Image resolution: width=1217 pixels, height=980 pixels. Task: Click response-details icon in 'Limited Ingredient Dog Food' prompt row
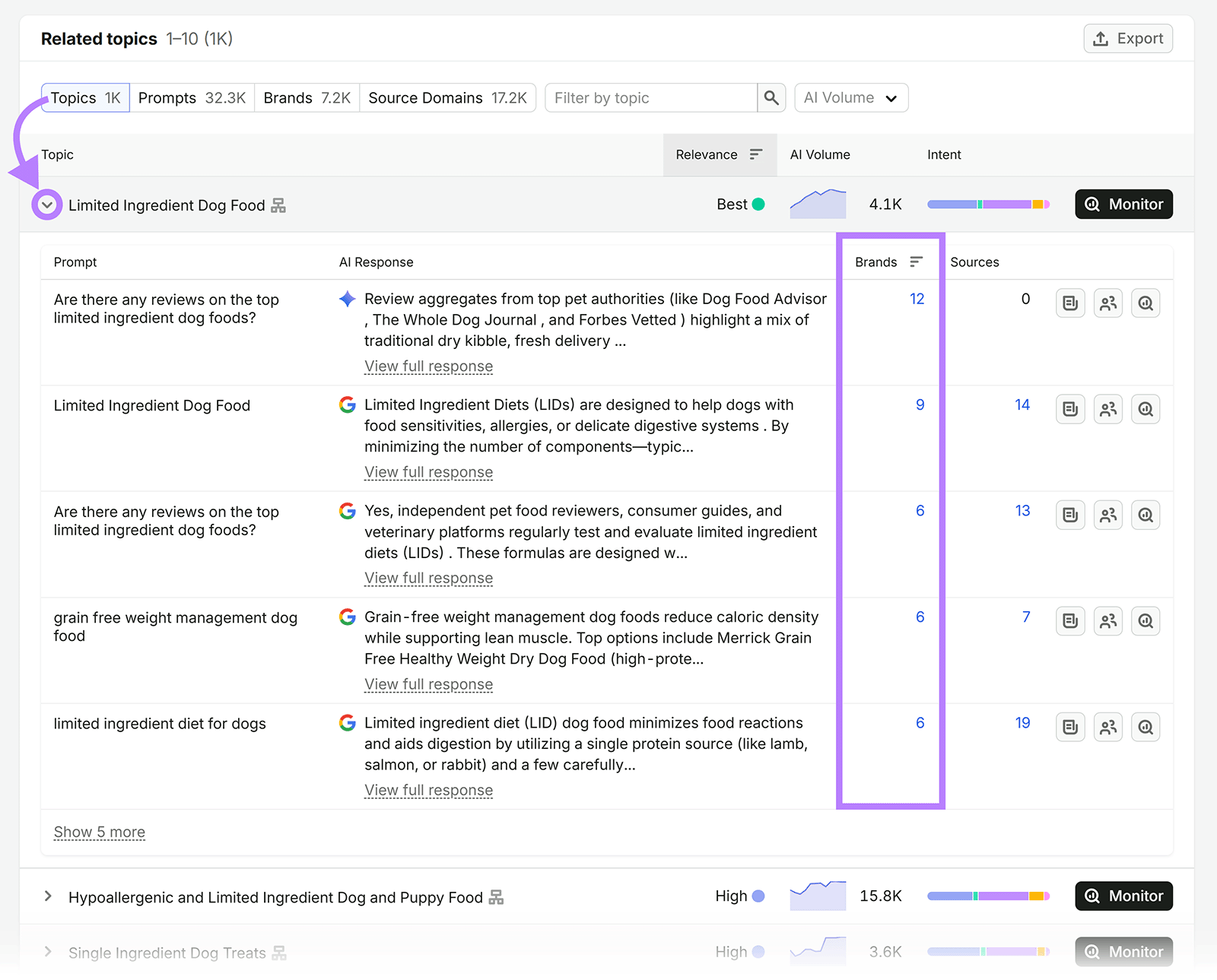point(1070,409)
